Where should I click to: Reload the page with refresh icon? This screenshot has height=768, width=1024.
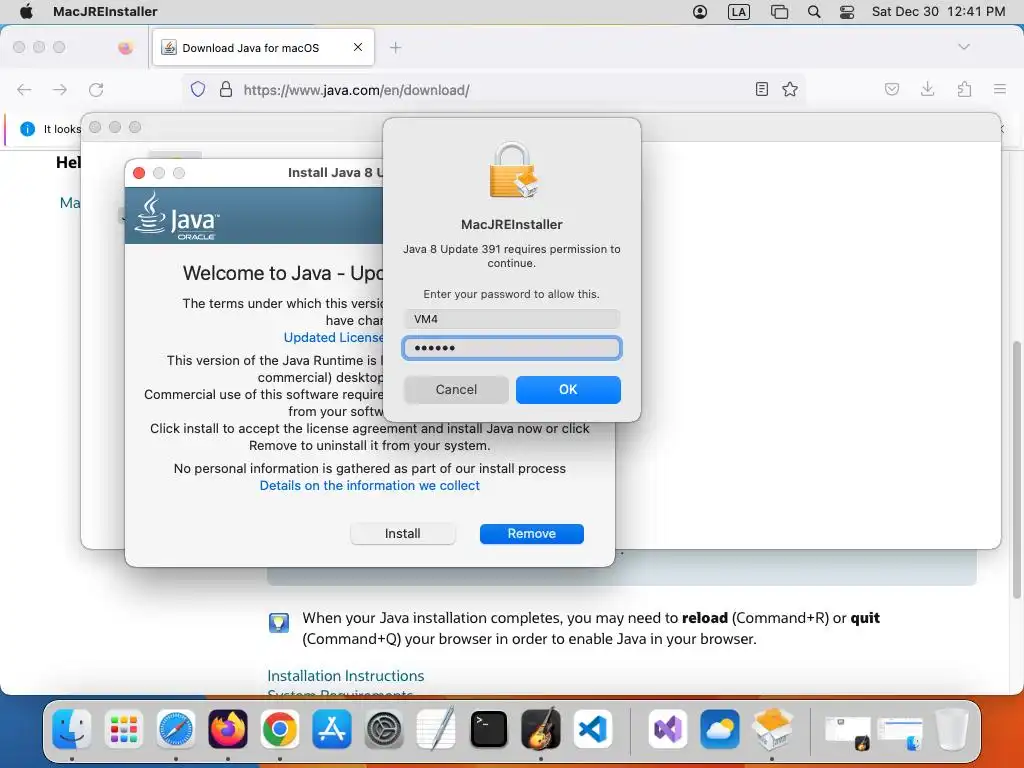click(96, 89)
